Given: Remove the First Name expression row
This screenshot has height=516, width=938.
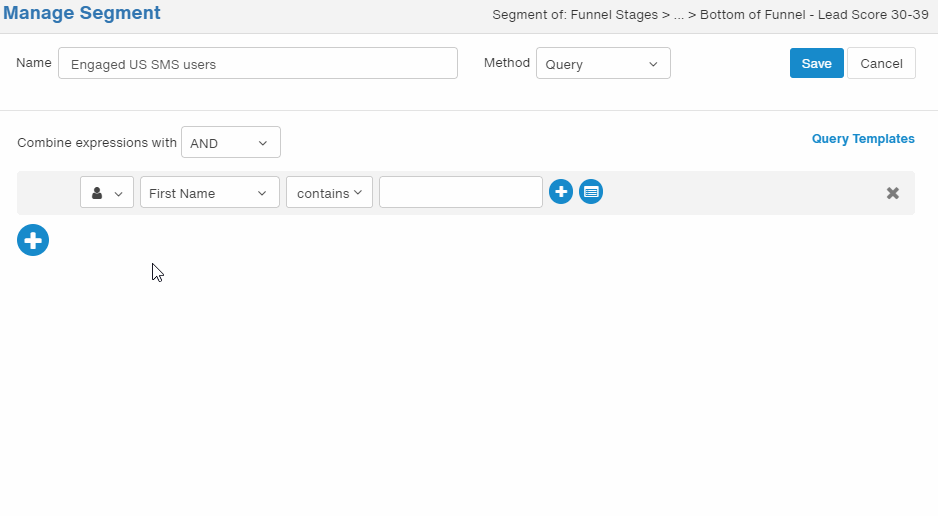Looking at the screenshot, I should (893, 193).
